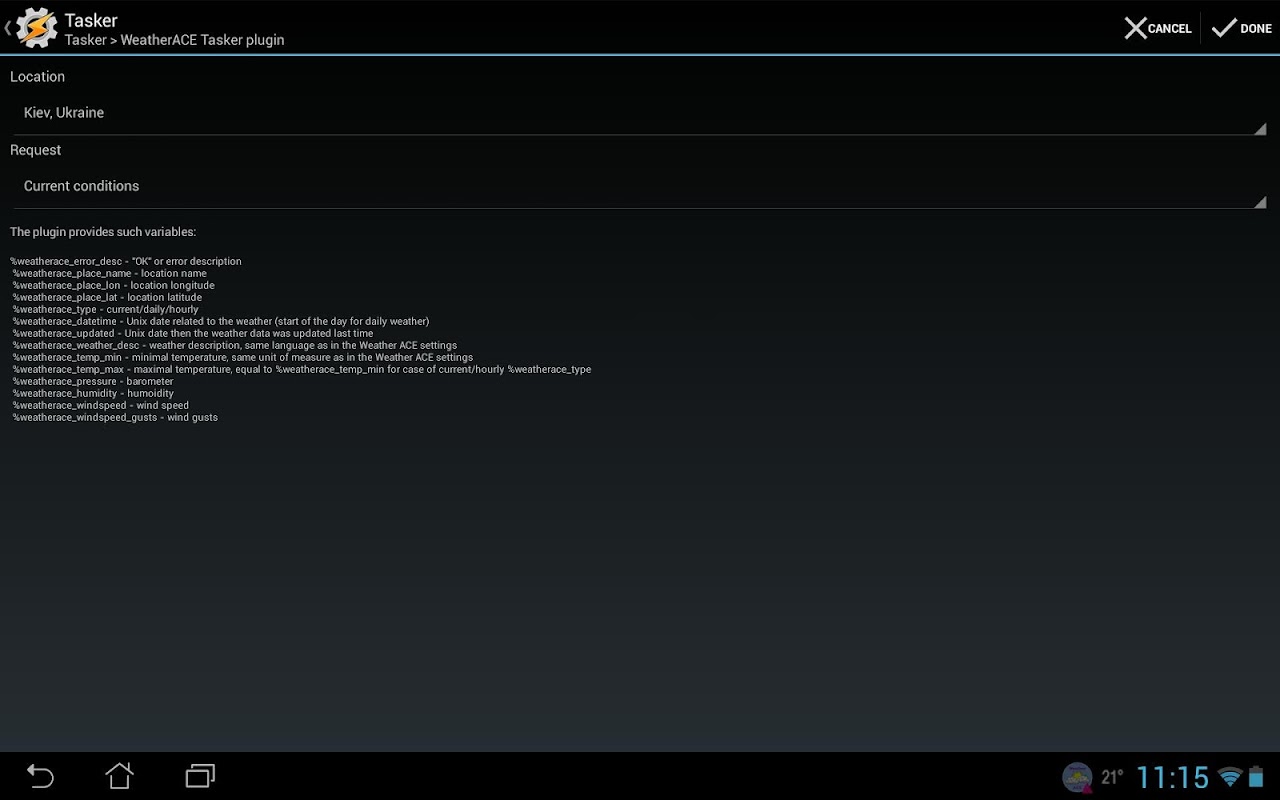
Task: Tap the Android back navigation icon
Action: [40, 776]
